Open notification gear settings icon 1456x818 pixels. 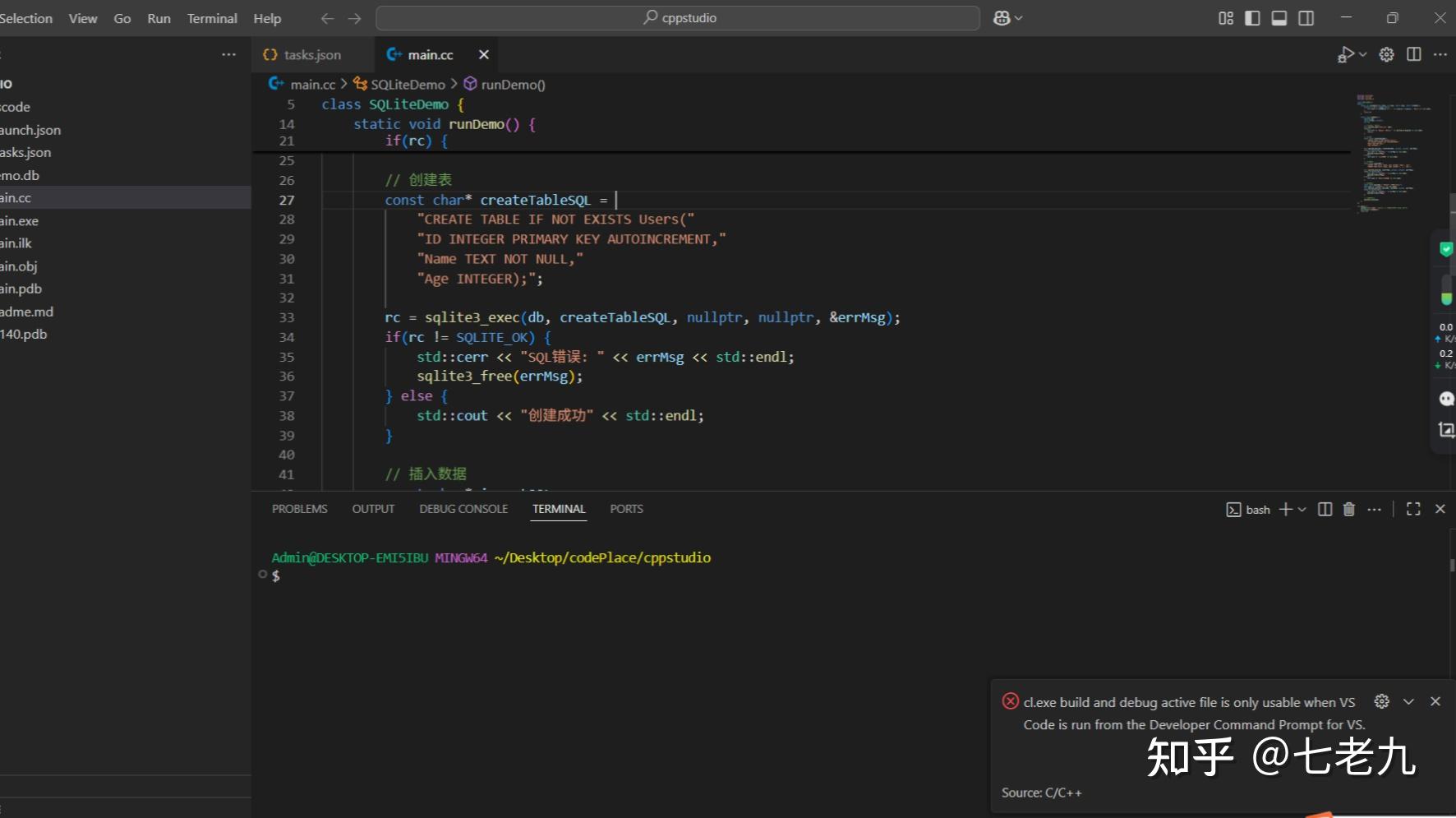(x=1382, y=701)
